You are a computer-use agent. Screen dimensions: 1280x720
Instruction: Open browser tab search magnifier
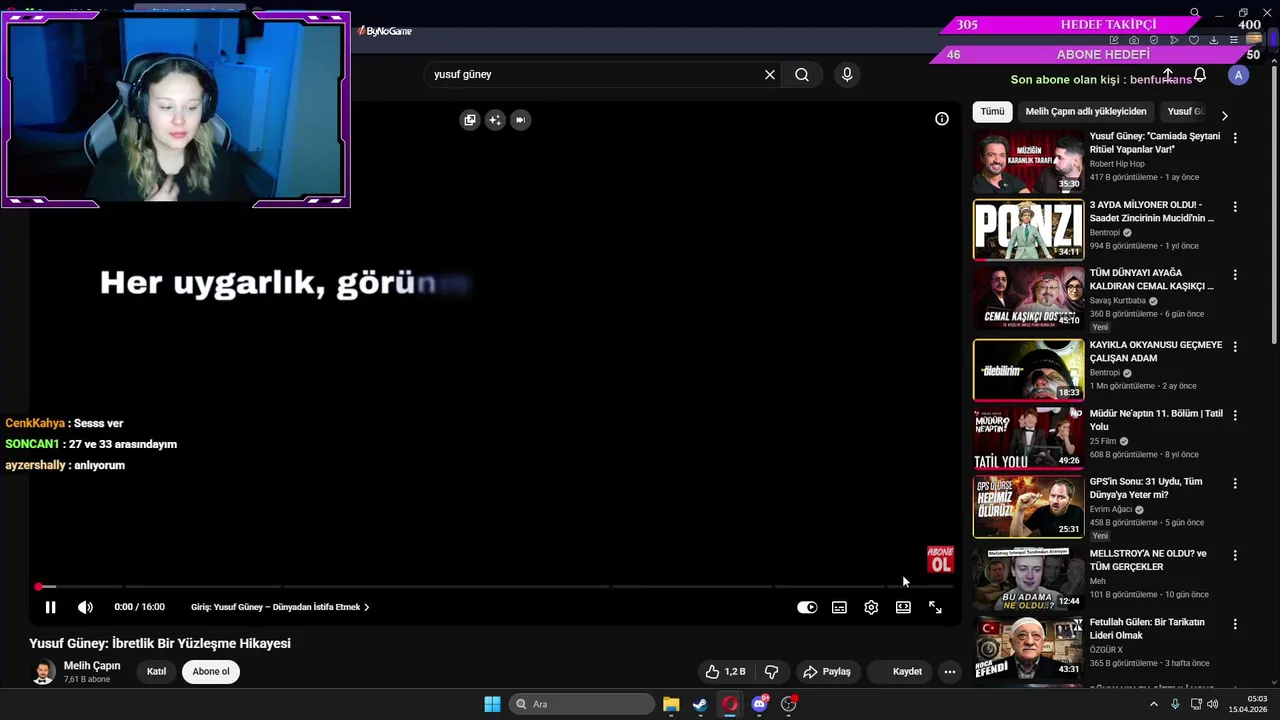[x=1194, y=13]
